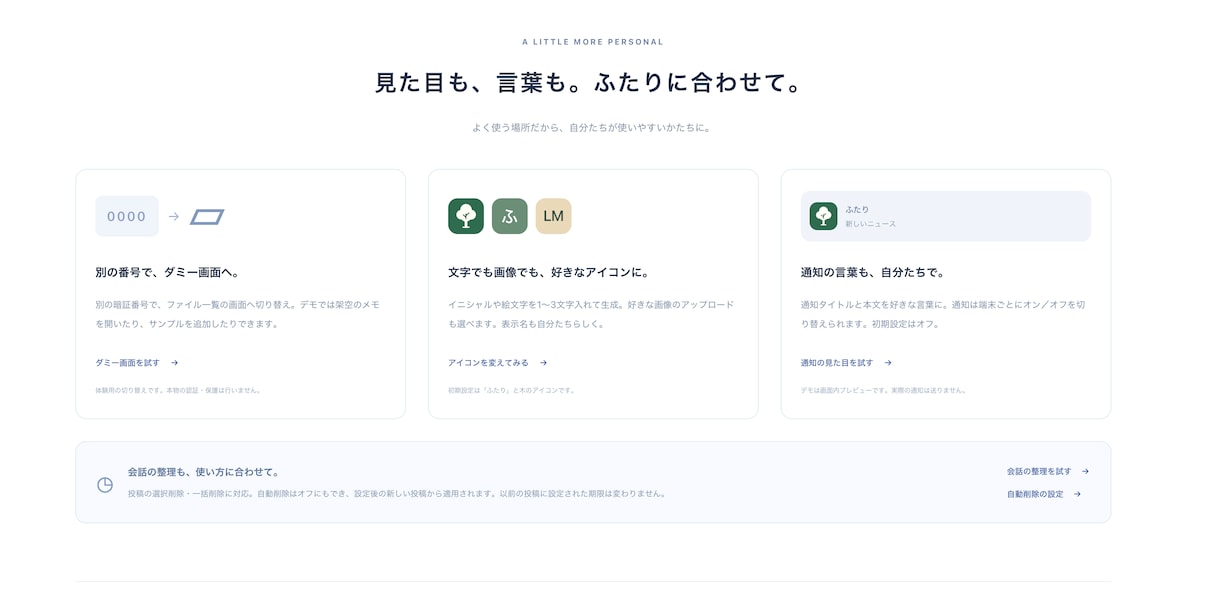Click arrow next to 通知の見た目を試す

click(x=887, y=363)
